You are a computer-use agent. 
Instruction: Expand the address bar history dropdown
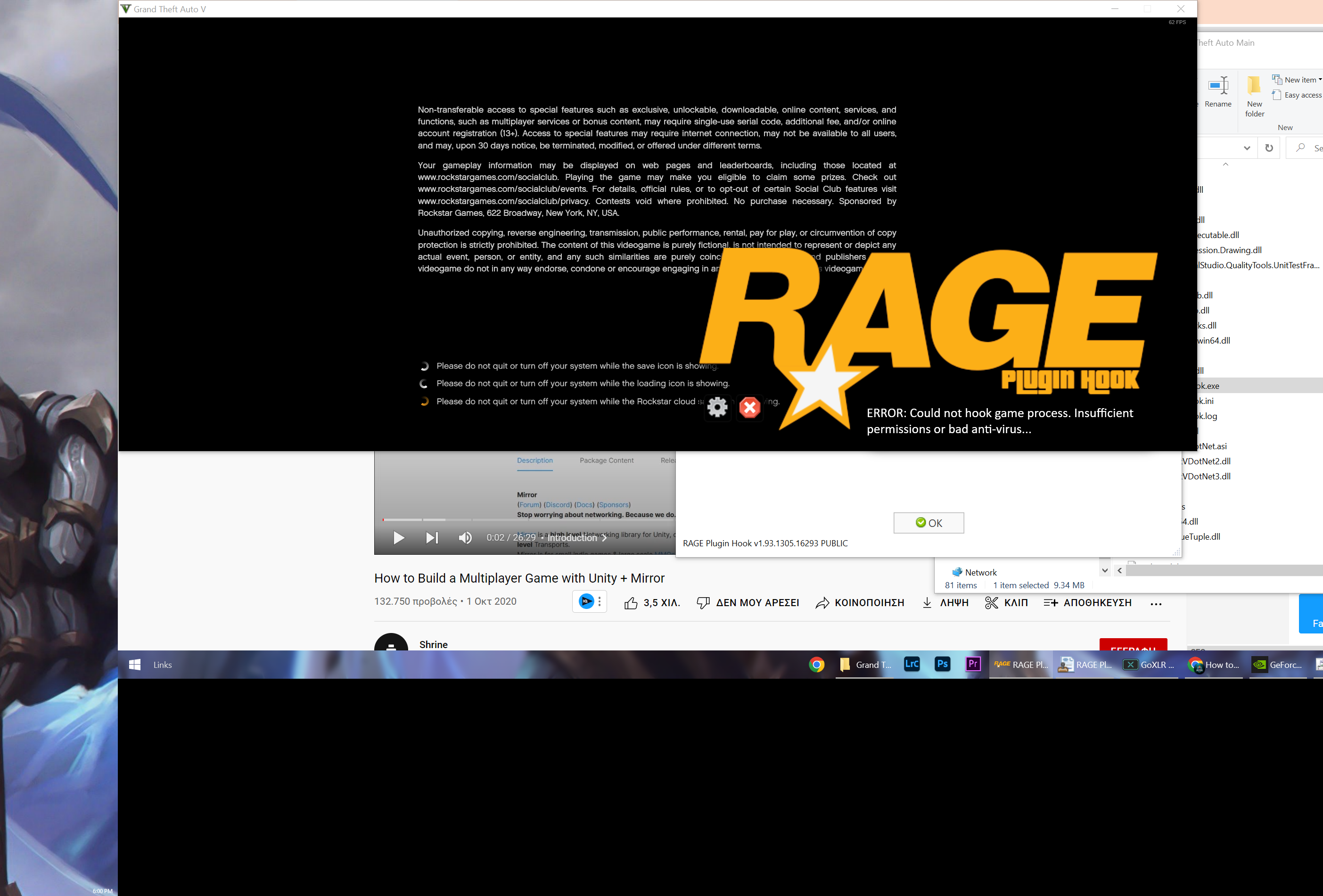click(1247, 148)
